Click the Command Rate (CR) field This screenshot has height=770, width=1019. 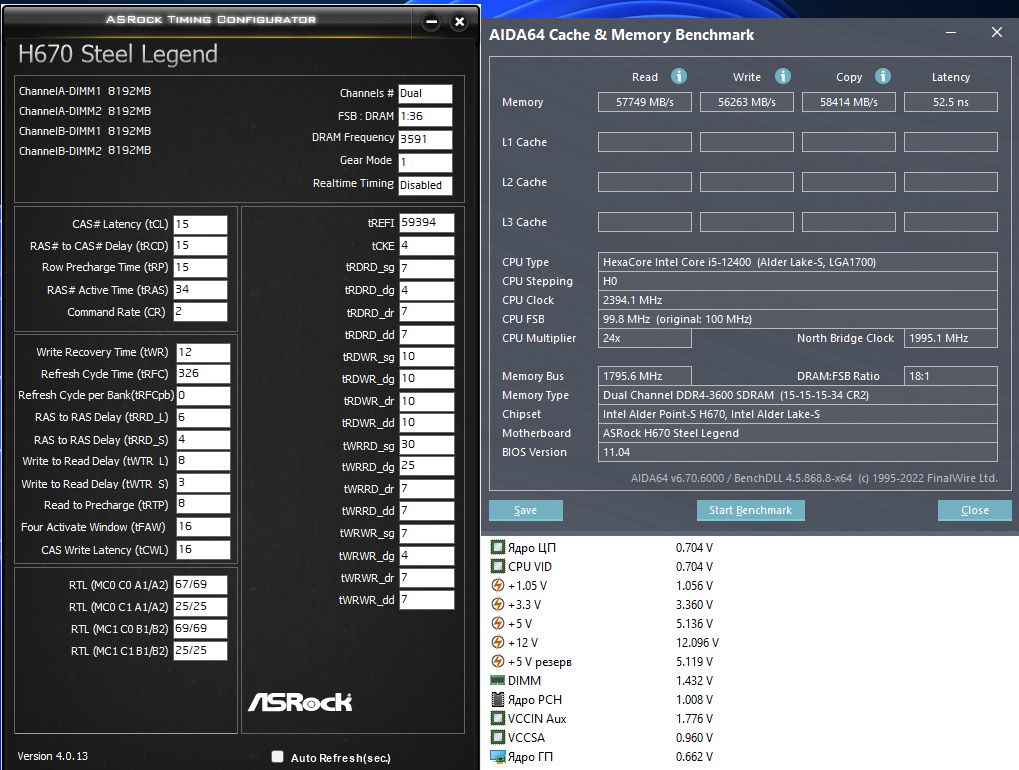(201, 312)
